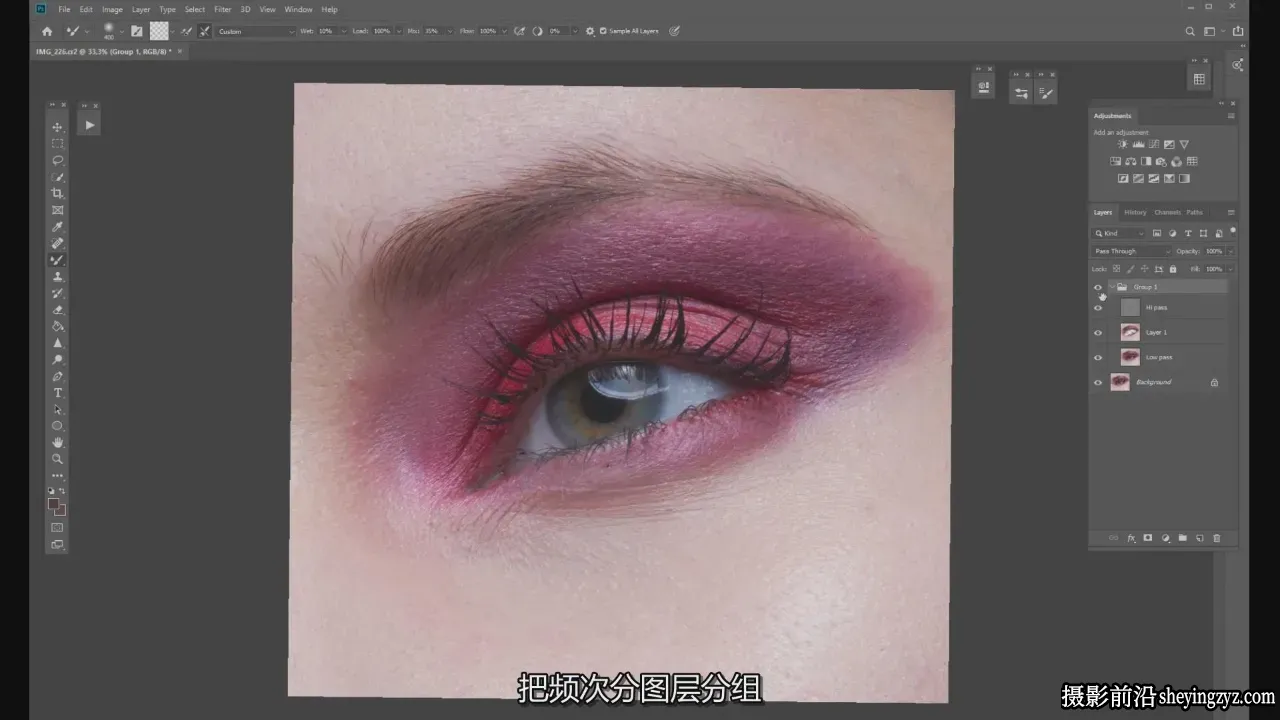Click the foreground color swatch
The height and width of the screenshot is (720, 1280).
[x=54, y=504]
